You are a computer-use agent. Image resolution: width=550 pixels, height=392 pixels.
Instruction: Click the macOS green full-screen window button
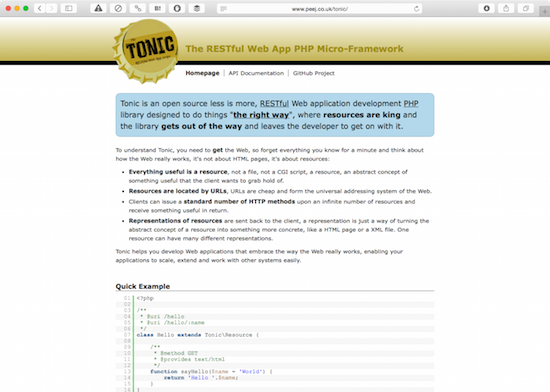26,8
